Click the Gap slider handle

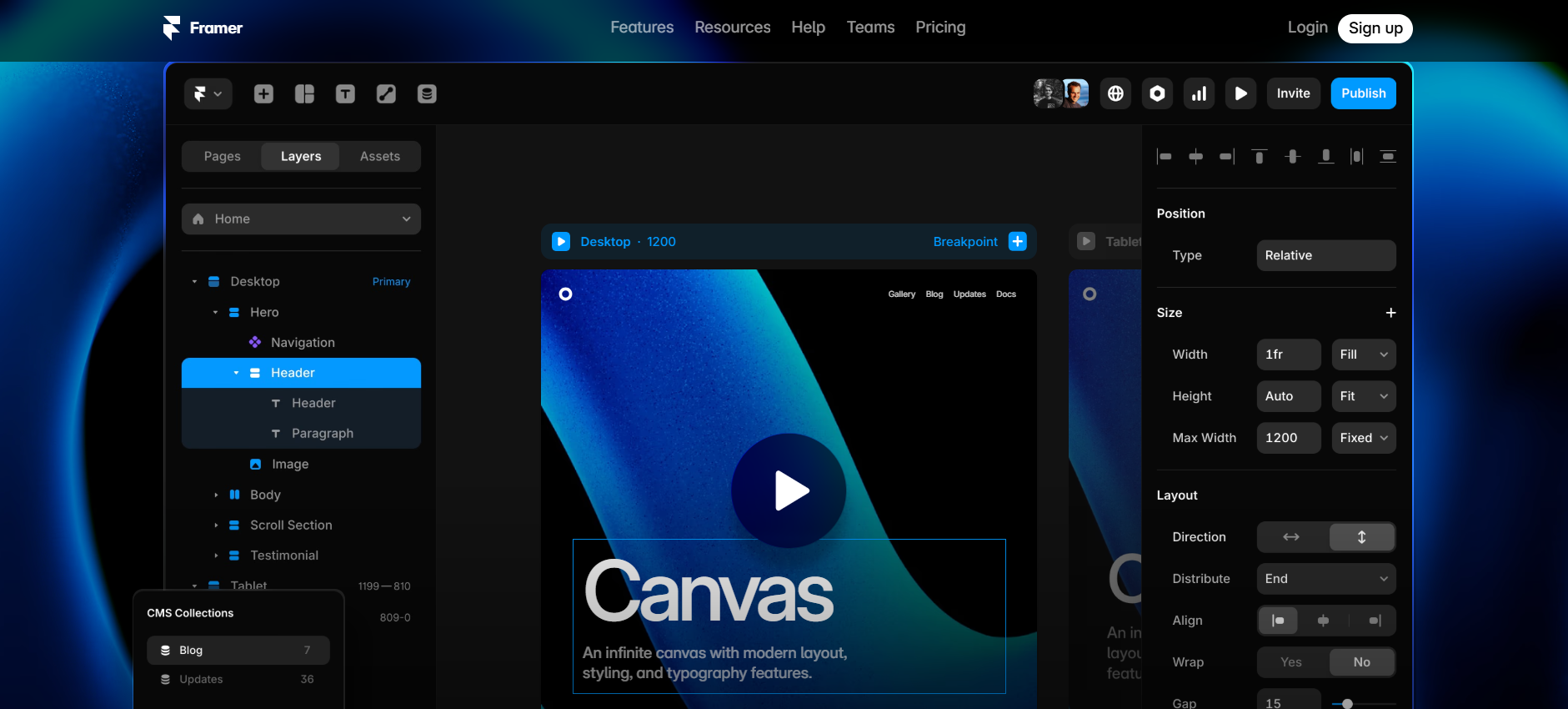(x=1347, y=704)
